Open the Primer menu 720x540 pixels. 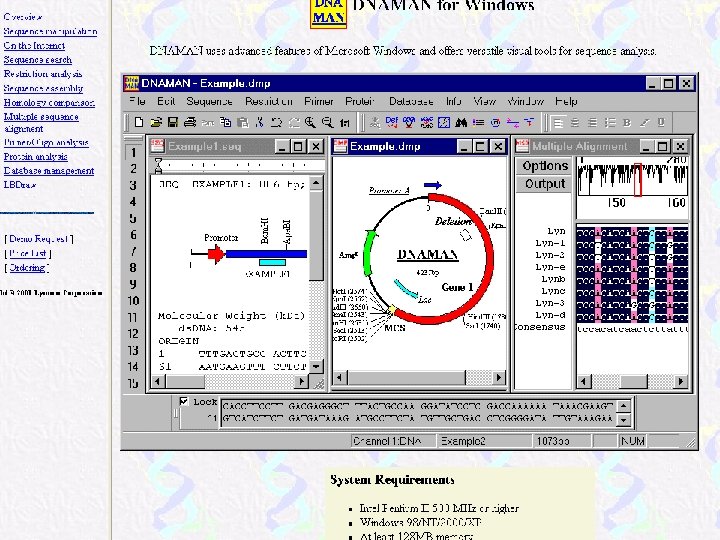coord(319,101)
